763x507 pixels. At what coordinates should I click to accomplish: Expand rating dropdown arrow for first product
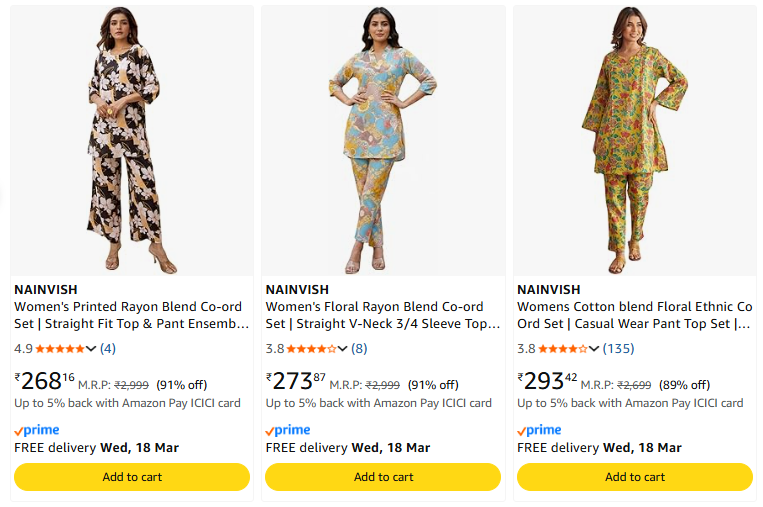(x=92, y=349)
